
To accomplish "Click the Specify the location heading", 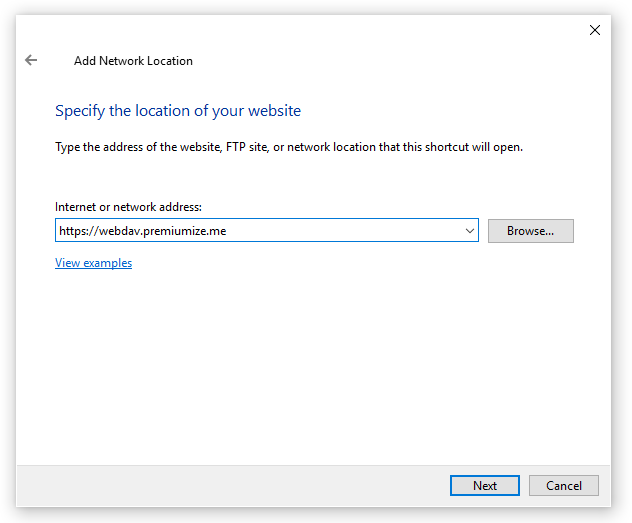I will (178, 111).
